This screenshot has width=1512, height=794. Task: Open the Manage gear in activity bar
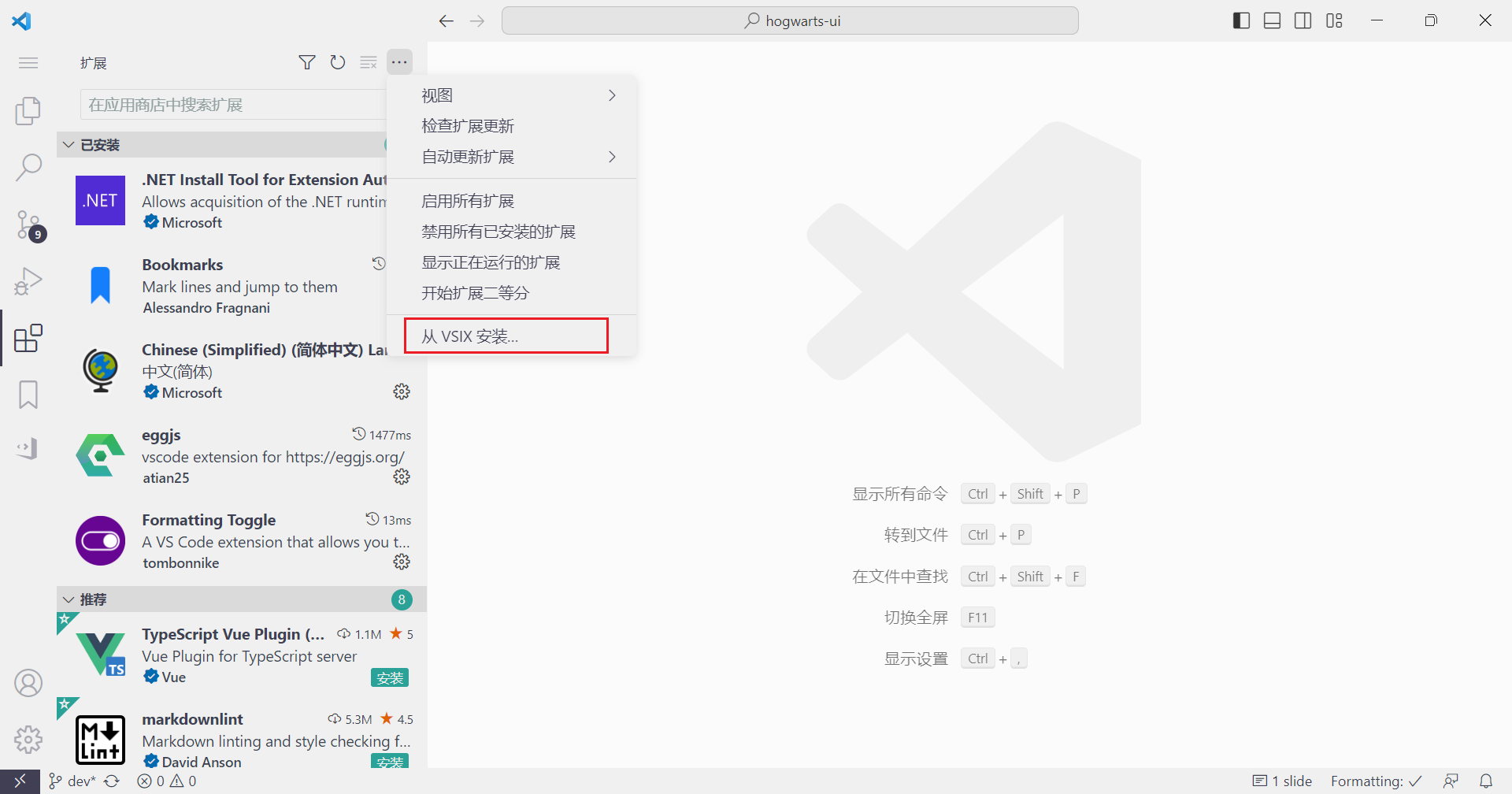click(x=28, y=739)
